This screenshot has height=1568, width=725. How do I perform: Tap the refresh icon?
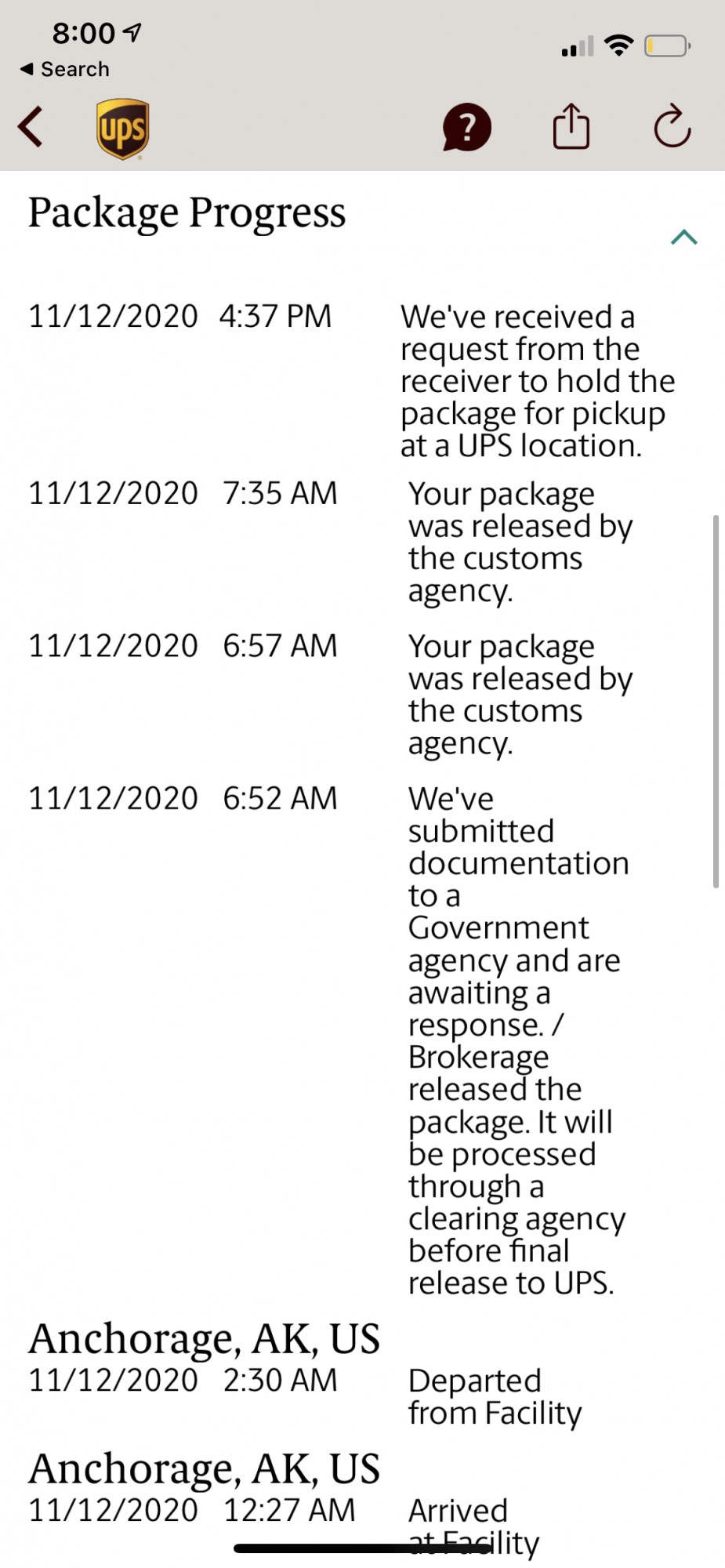pyautogui.click(x=672, y=126)
